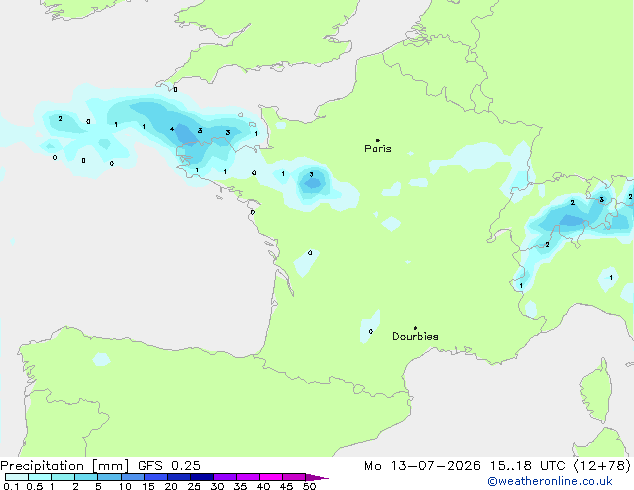
Task: Click the '4' mm precipitation value on the map
Action: tap(172, 129)
